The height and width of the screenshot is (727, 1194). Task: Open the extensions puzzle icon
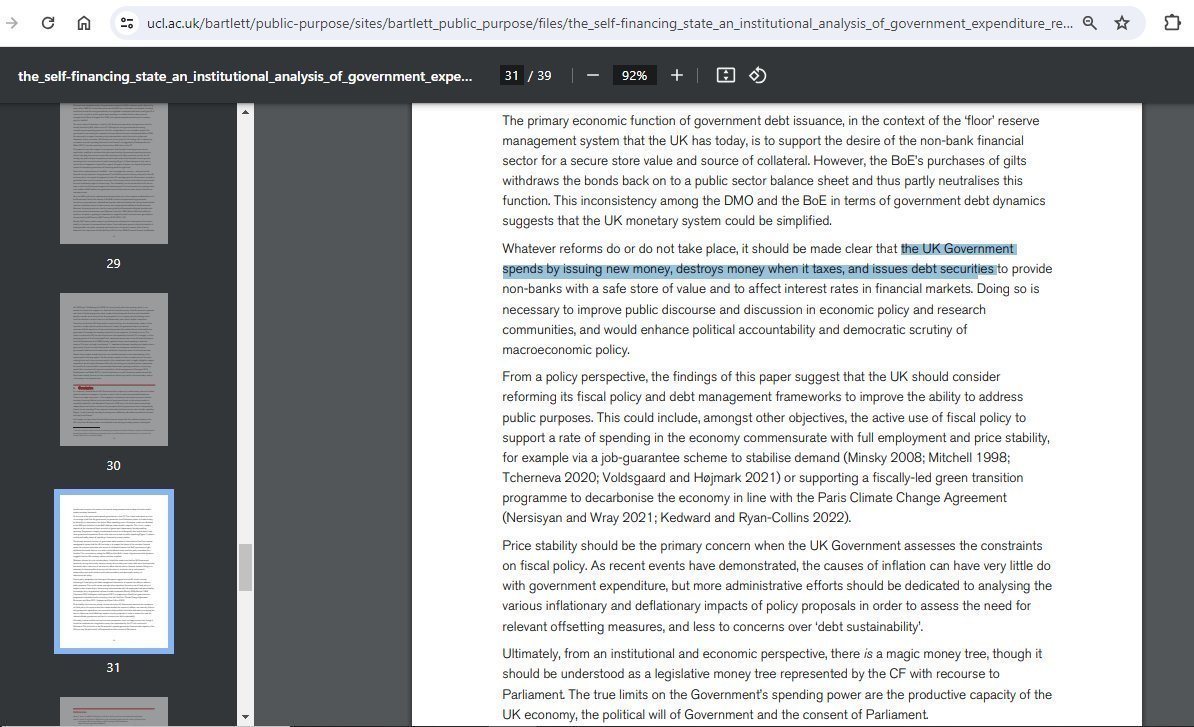1173,23
